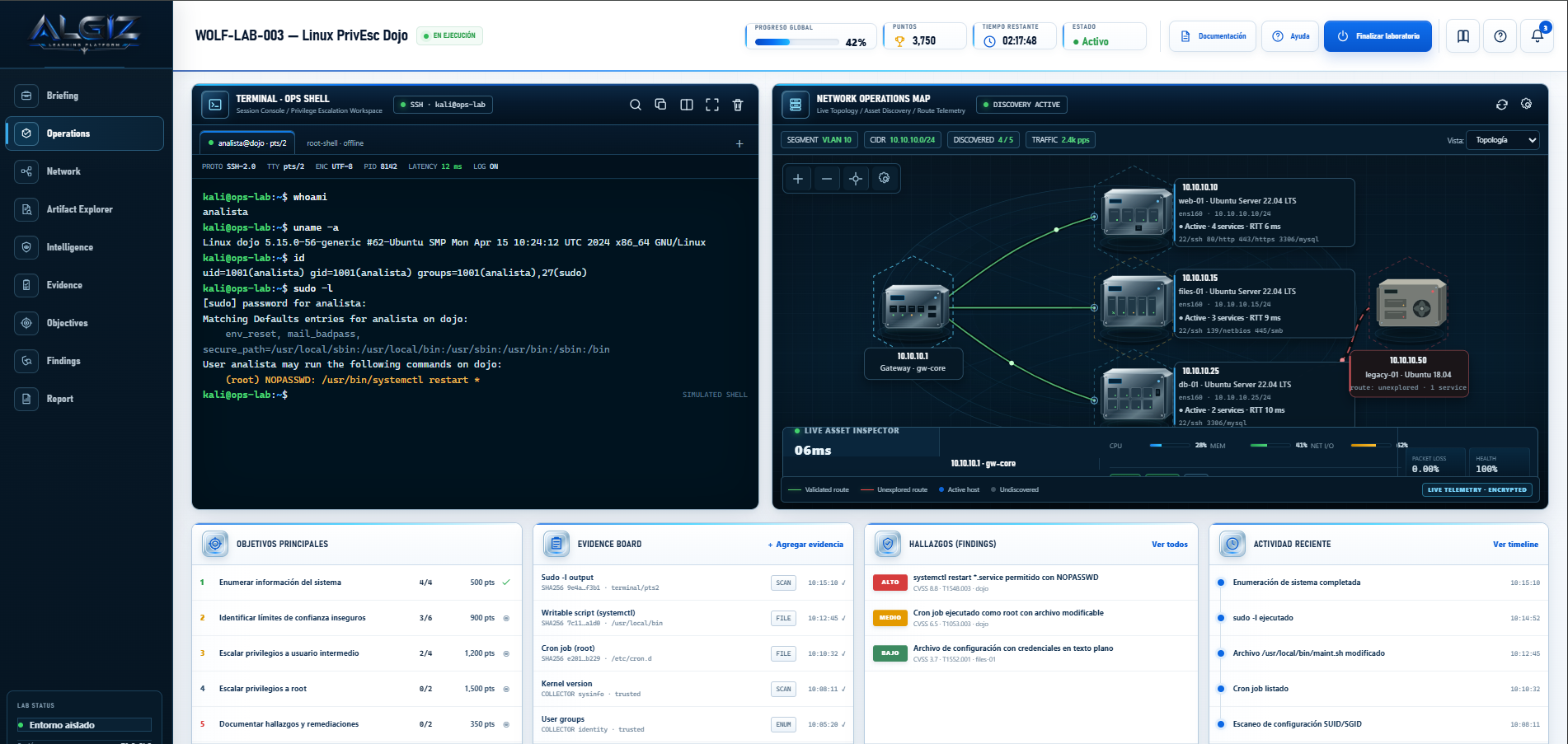
Task: Click the terminal search icon
Action: click(x=635, y=105)
